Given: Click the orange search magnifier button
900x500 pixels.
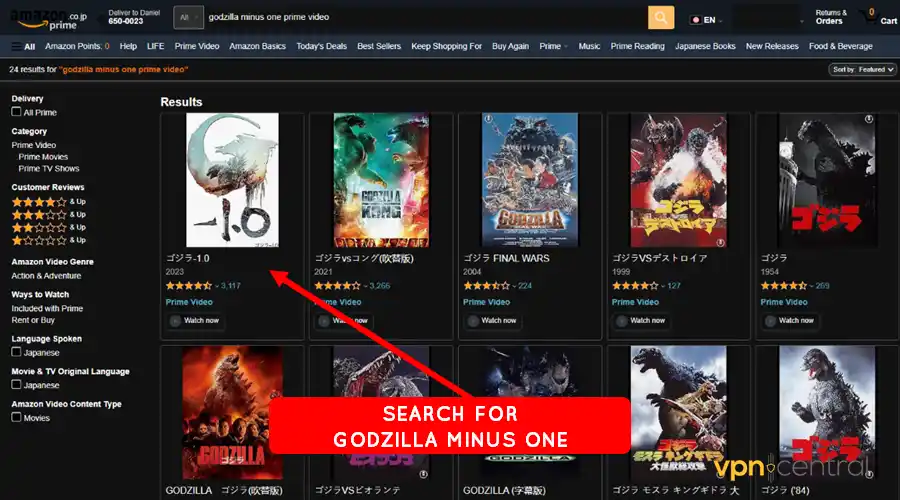Looking at the screenshot, I should pyautogui.click(x=661, y=17).
